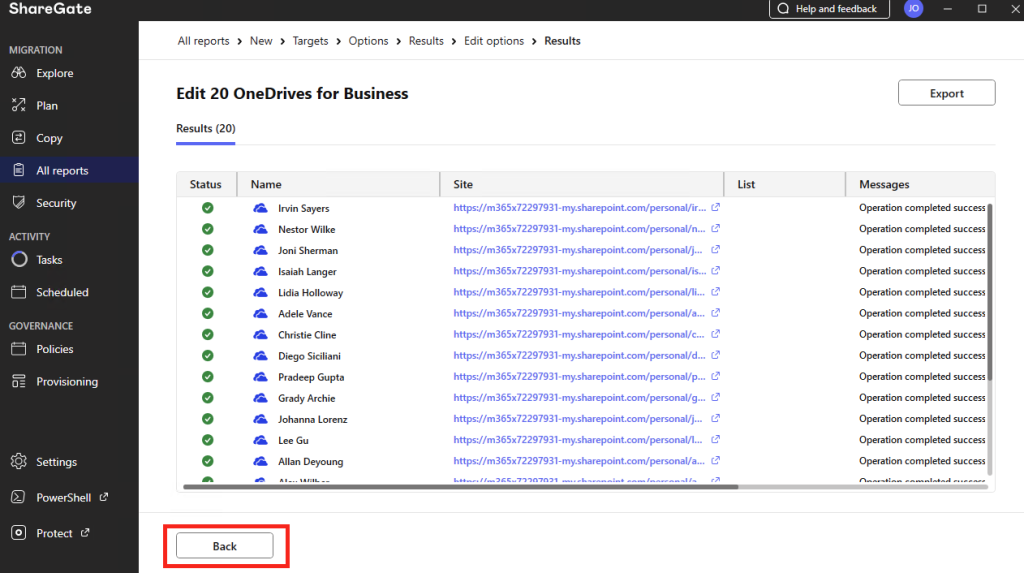The height and width of the screenshot is (573, 1024).
Task: Select the Joni Sherman name cell
Action: 308,250
